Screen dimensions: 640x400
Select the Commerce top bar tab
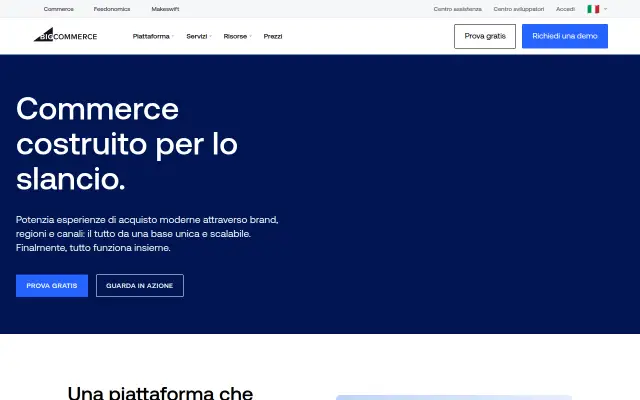[59, 9]
